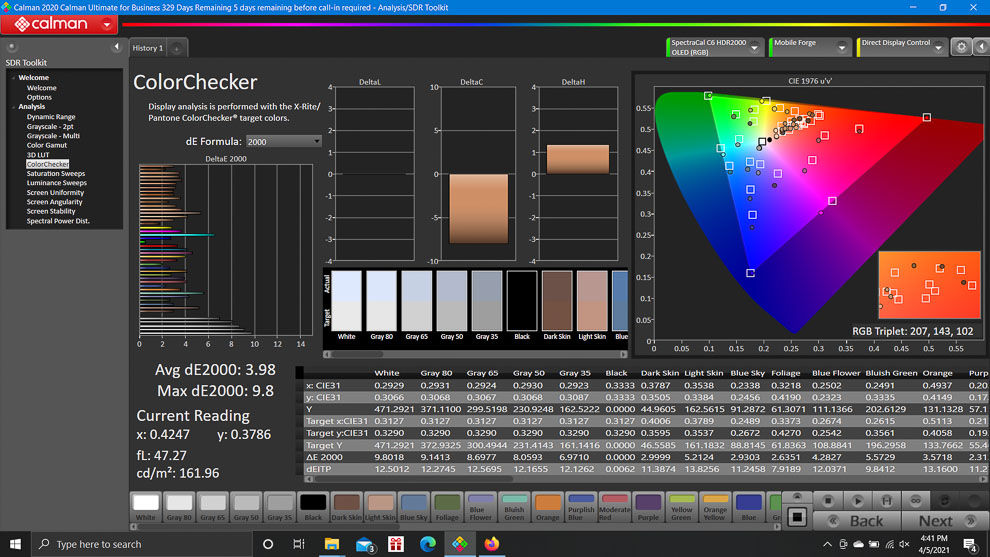Open the Dynamic Range page
990x557 pixels.
[51, 117]
